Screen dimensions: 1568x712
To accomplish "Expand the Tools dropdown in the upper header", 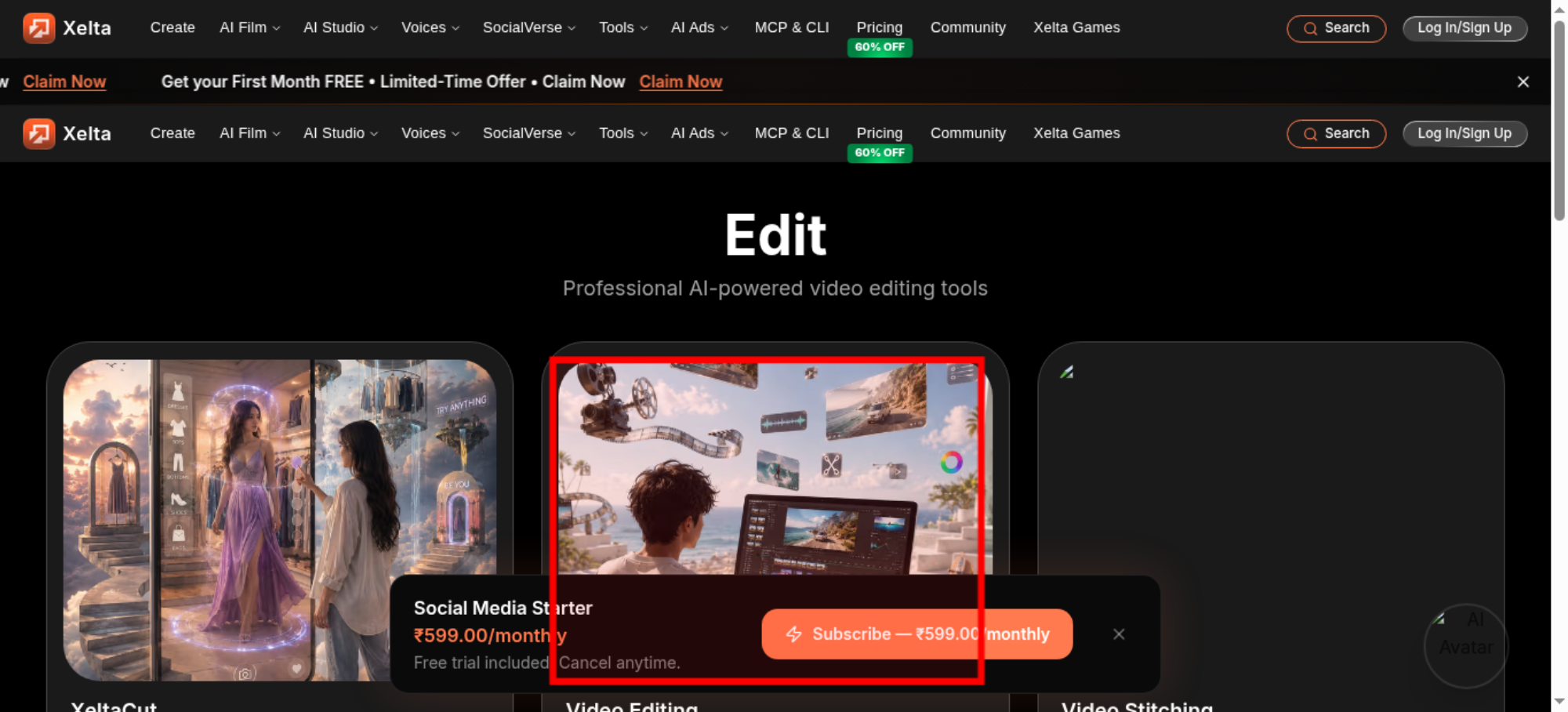I will 623,27.
